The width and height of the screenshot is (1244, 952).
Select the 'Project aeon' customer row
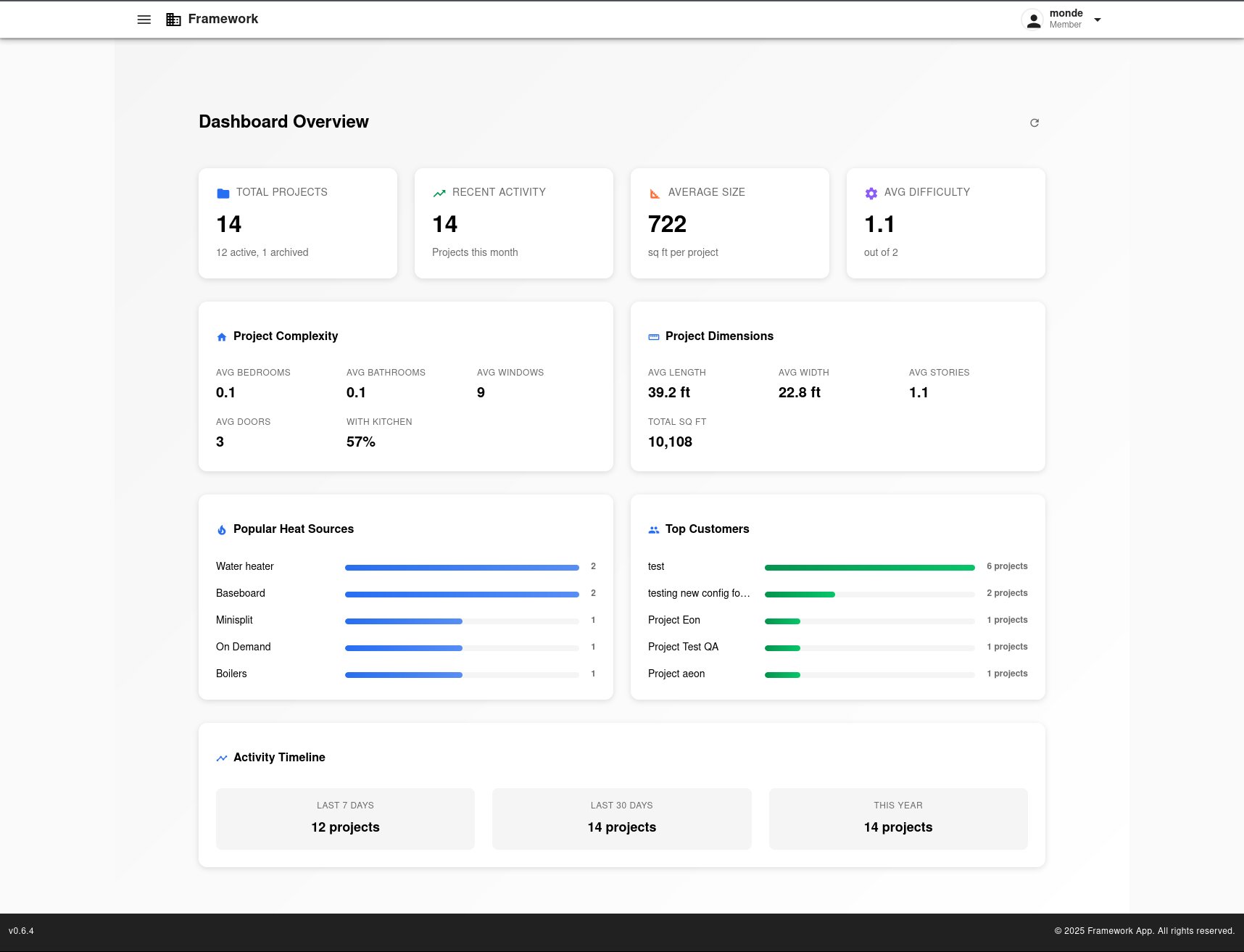(838, 674)
